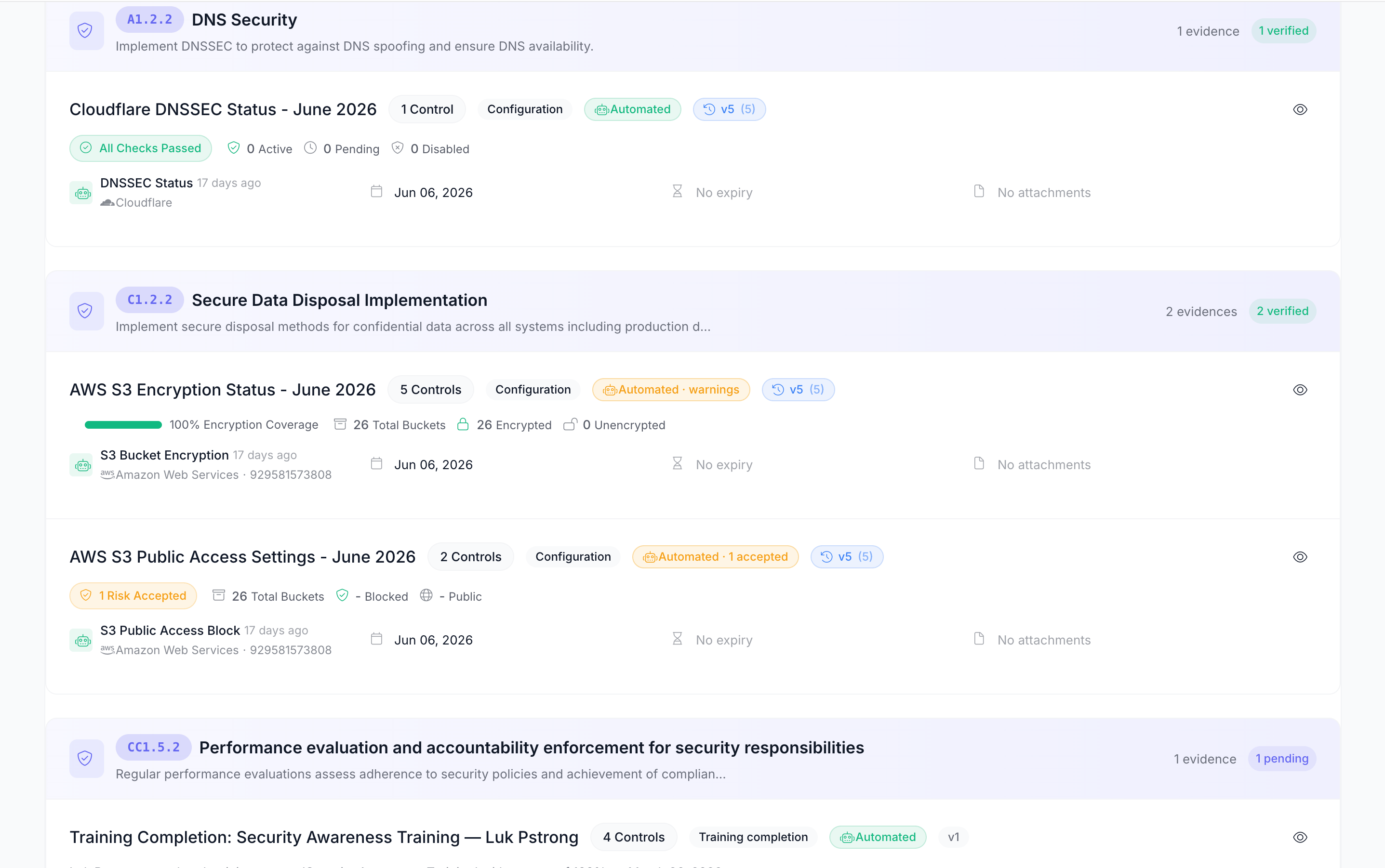Viewport: 1385px width, 868px height.
Task: Open AWS S3 Public Access Settings - June 2026
Action: tap(242, 557)
